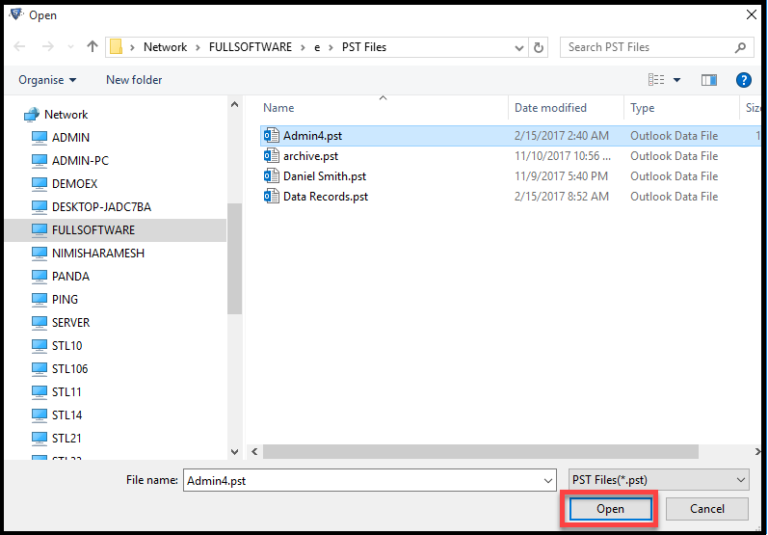This screenshot has height=535, width=768.
Task: Select ADMIN-PC in the network list
Action: coord(80,161)
